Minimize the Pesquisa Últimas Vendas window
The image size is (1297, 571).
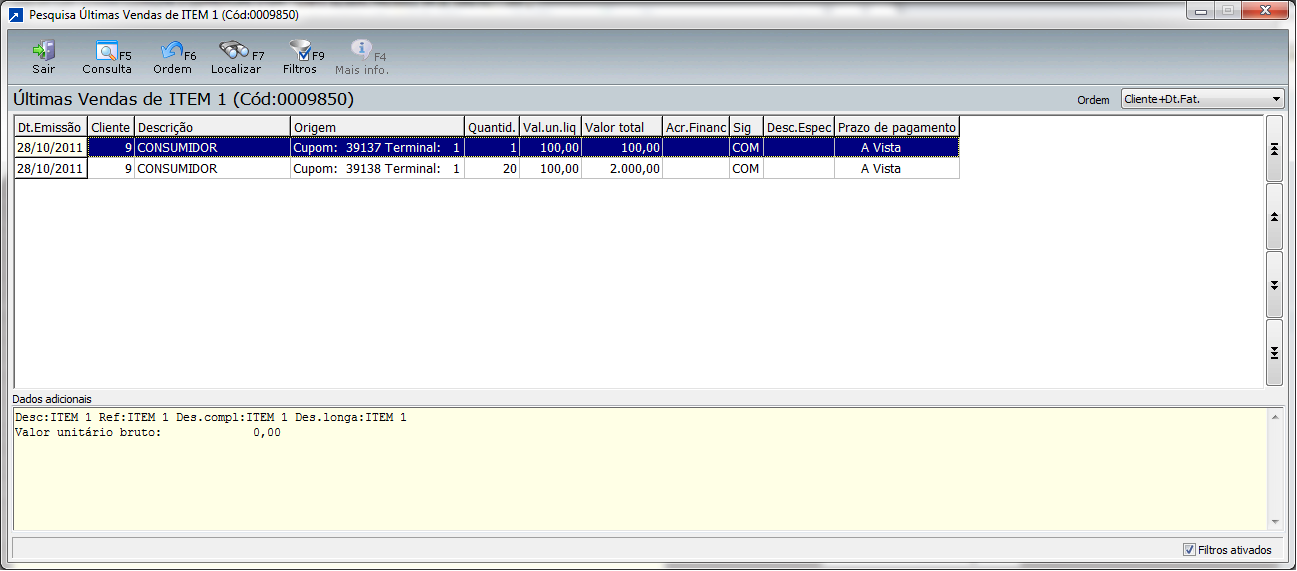[x=1200, y=11]
